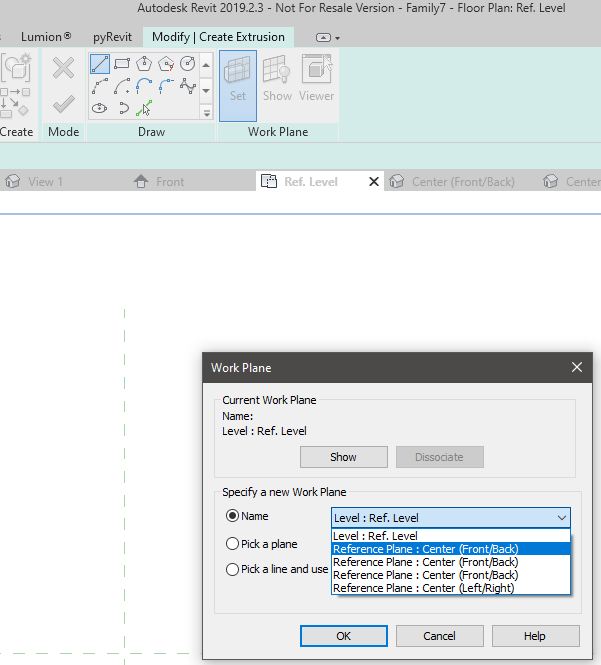
Task: Select the Fillet Arc tool
Action: [x=166, y=86]
